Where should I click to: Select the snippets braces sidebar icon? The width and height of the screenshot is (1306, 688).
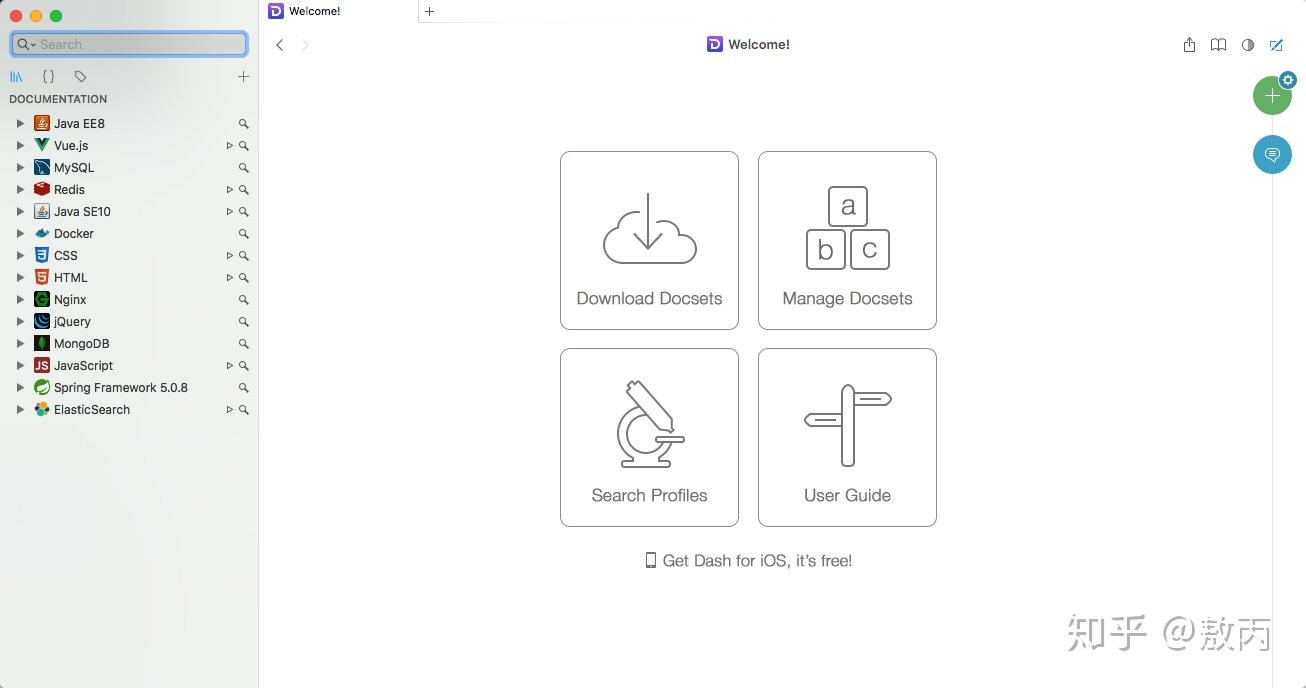[48, 76]
